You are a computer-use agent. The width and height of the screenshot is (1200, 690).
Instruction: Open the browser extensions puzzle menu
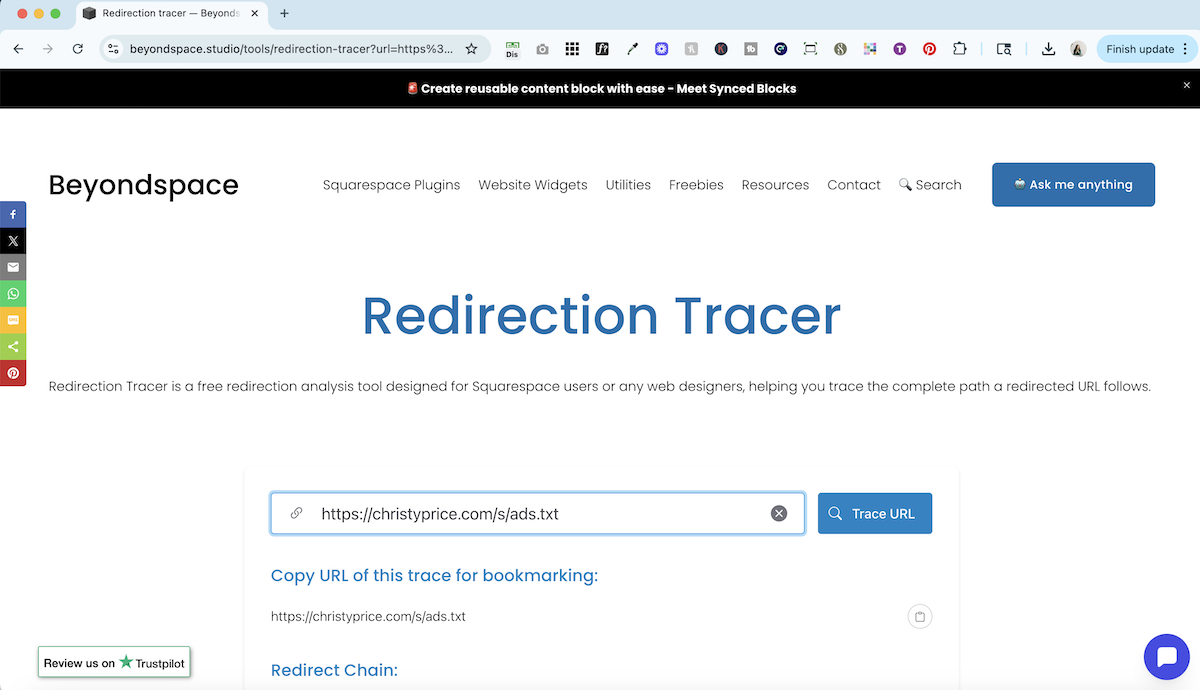(x=960, y=48)
